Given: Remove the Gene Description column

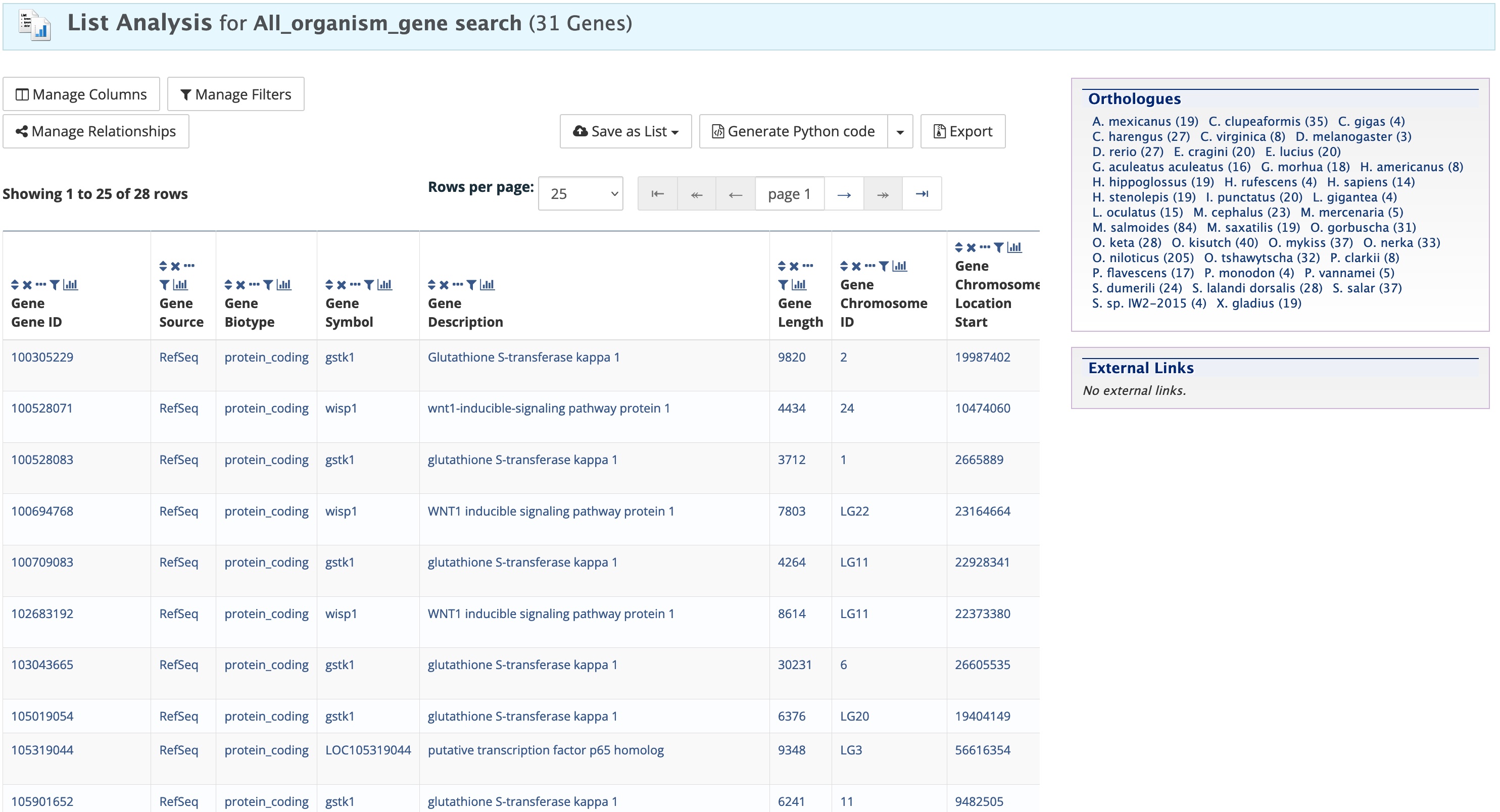Looking at the screenshot, I should (x=444, y=285).
